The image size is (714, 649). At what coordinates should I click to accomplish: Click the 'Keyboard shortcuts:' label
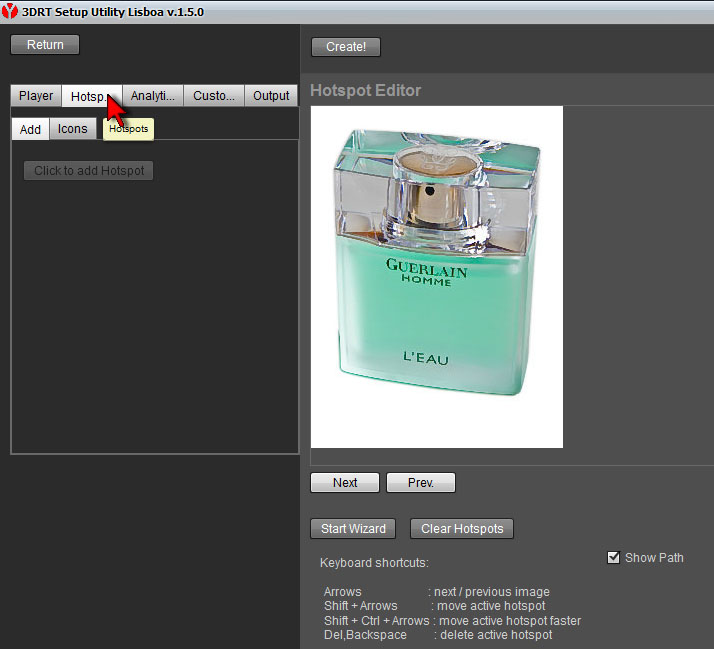[x=374, y=562]
